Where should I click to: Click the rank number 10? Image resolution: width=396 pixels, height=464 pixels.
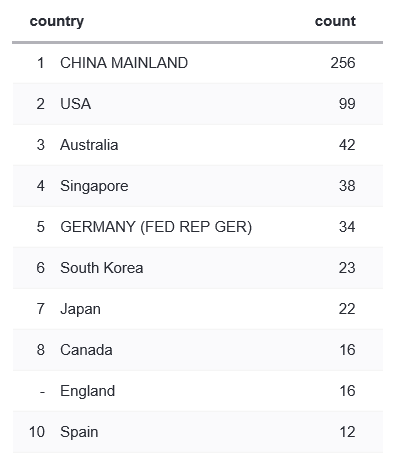coord(37,432)
